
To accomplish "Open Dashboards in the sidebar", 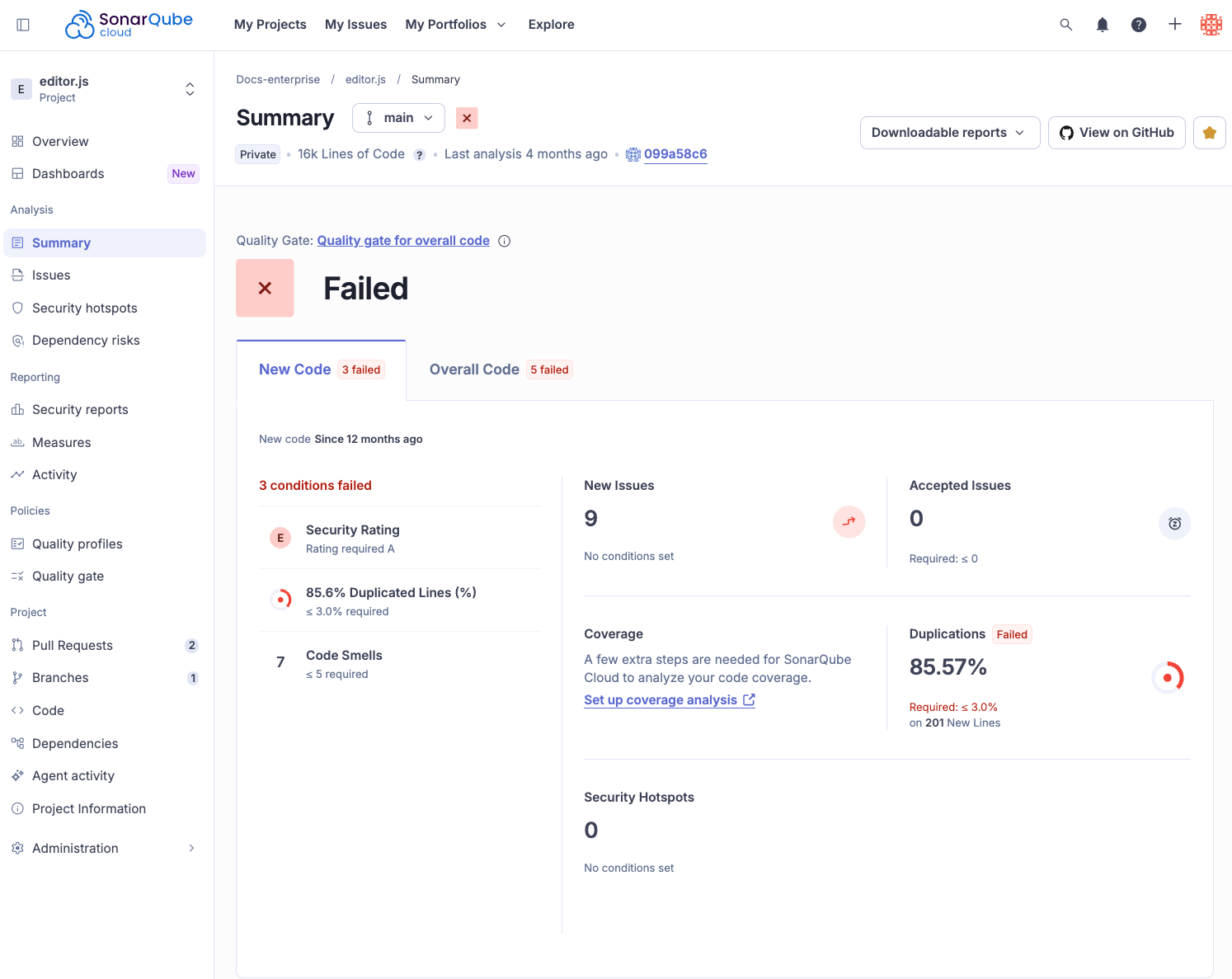I will pyautogui.click(x=105, y=174).
